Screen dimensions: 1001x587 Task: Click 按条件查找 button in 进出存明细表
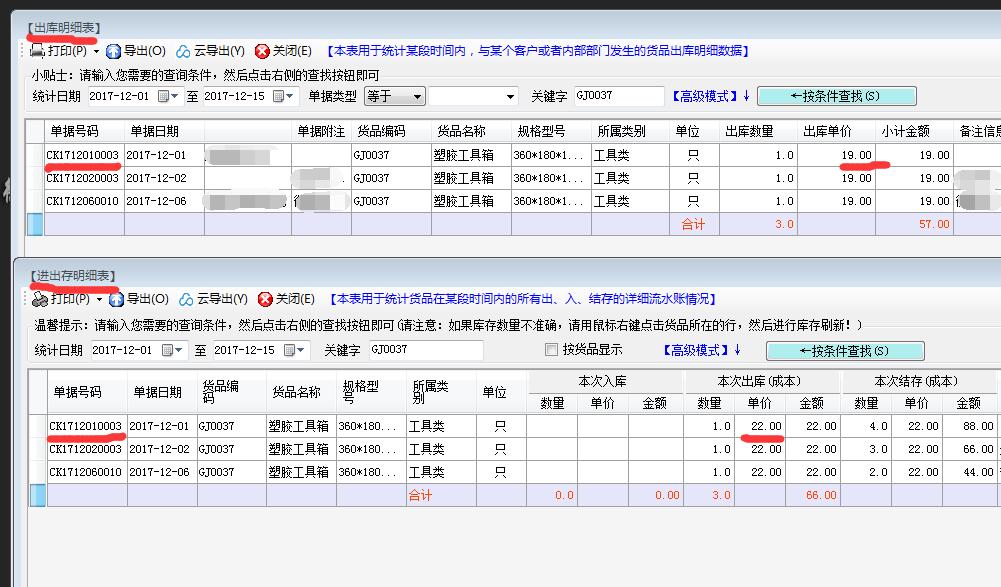845,351
